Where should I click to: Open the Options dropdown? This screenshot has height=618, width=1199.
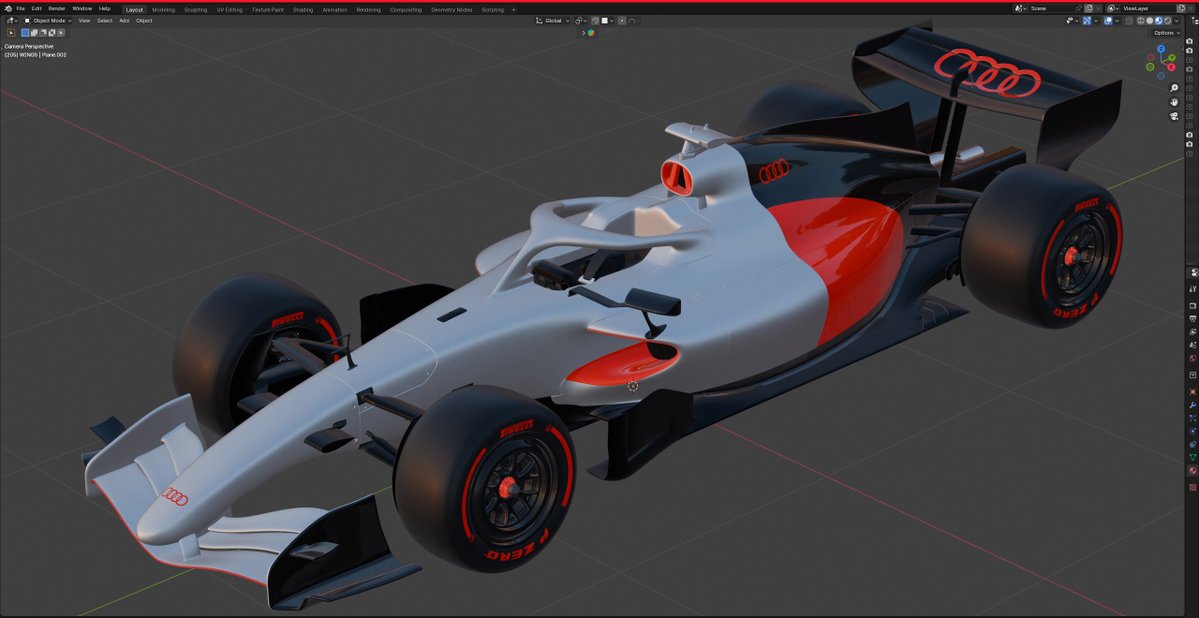pos(1165,33)
